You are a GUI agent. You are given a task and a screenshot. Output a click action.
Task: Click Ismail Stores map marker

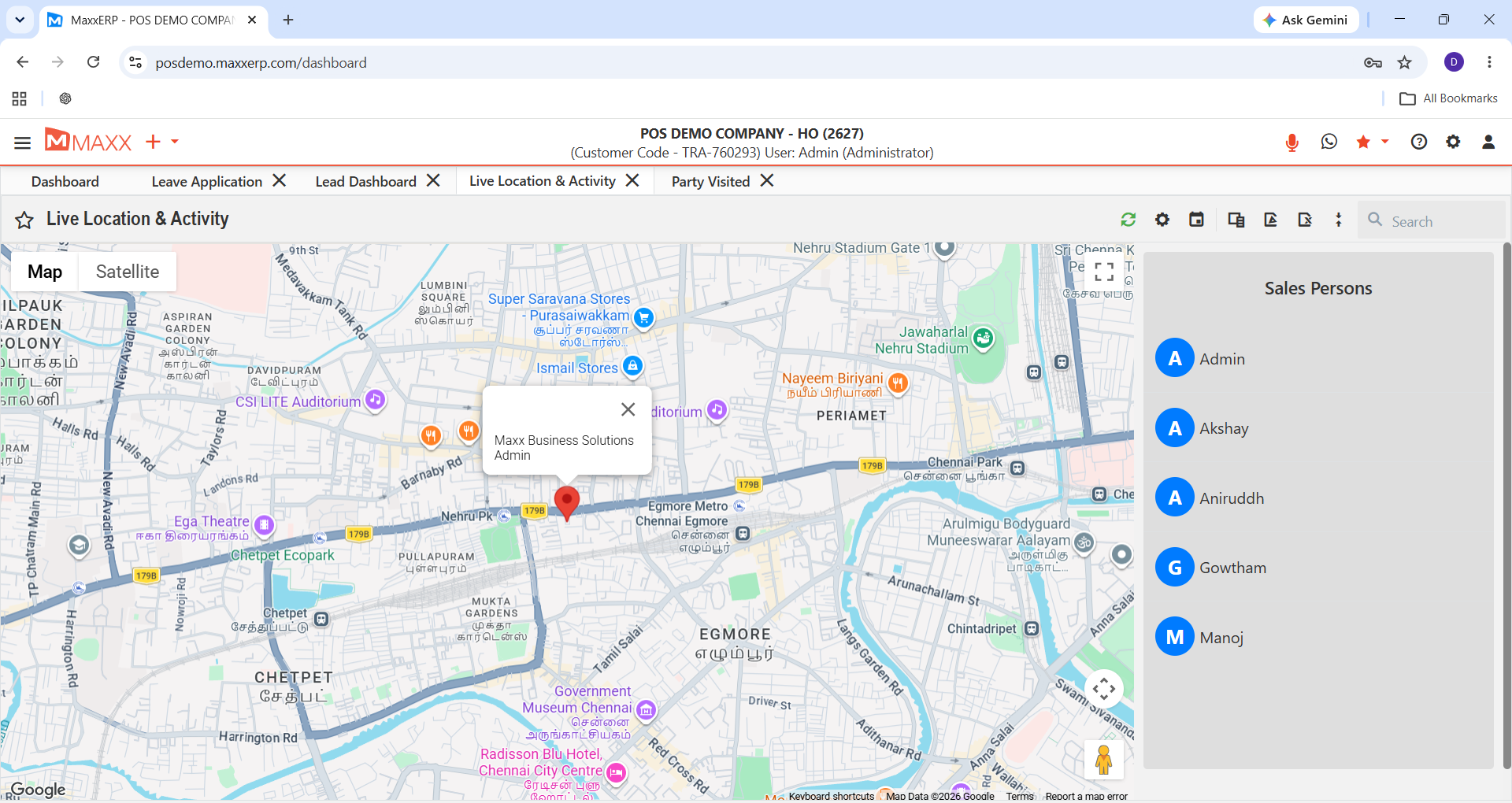click(x=632, y=366)
